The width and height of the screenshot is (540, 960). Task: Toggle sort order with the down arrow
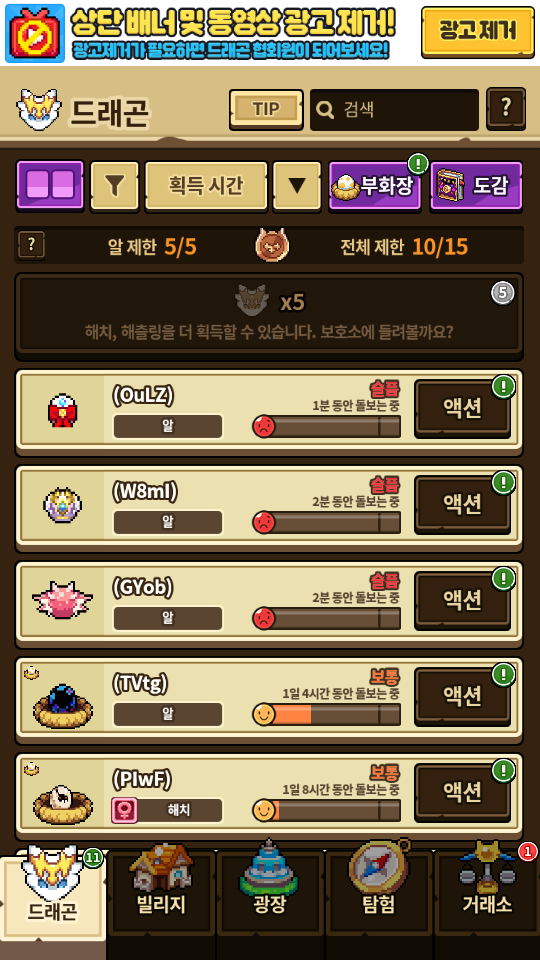(x=297, y=186)
